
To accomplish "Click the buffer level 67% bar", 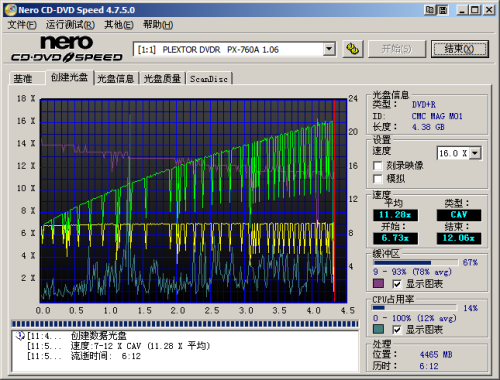I will click(x=415, y=263).
